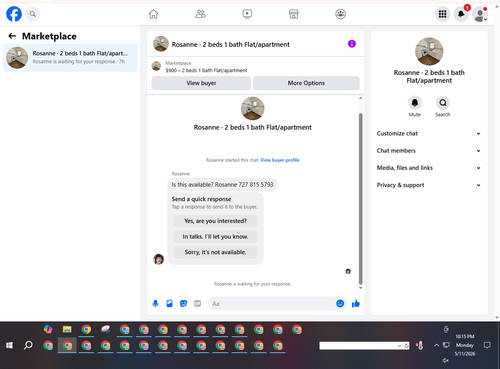This screenshot has width=500, height=369.
Task: Click center listing photo in chat body
Action: coord(253,108)
